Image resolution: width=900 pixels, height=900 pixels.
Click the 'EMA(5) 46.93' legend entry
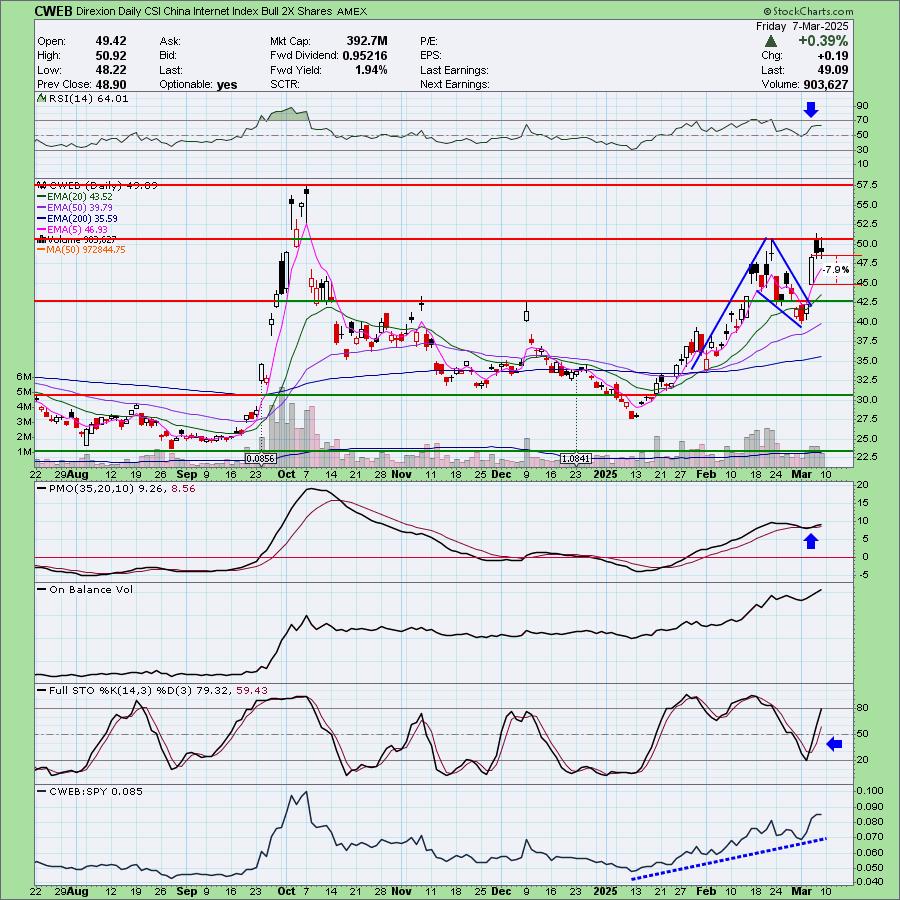(x=77, y=229)
